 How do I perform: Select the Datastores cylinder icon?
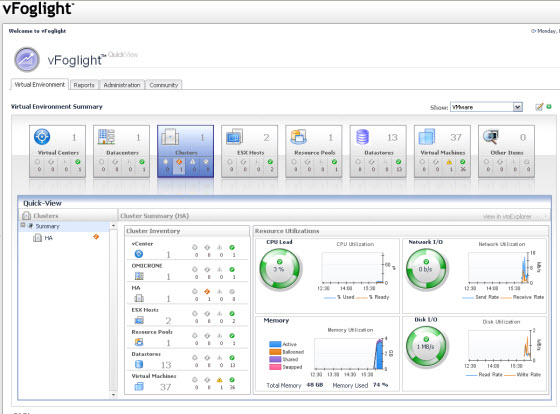pyautogui.click(x=362, y=136)
